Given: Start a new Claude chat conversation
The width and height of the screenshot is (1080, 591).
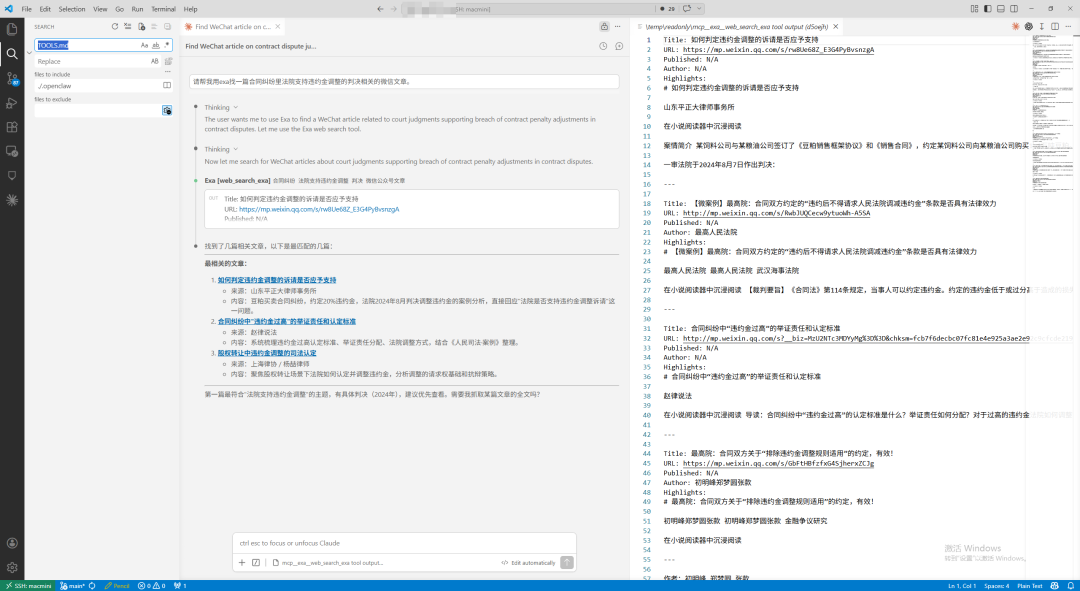Looking at the screenshot, I should 619,46.
